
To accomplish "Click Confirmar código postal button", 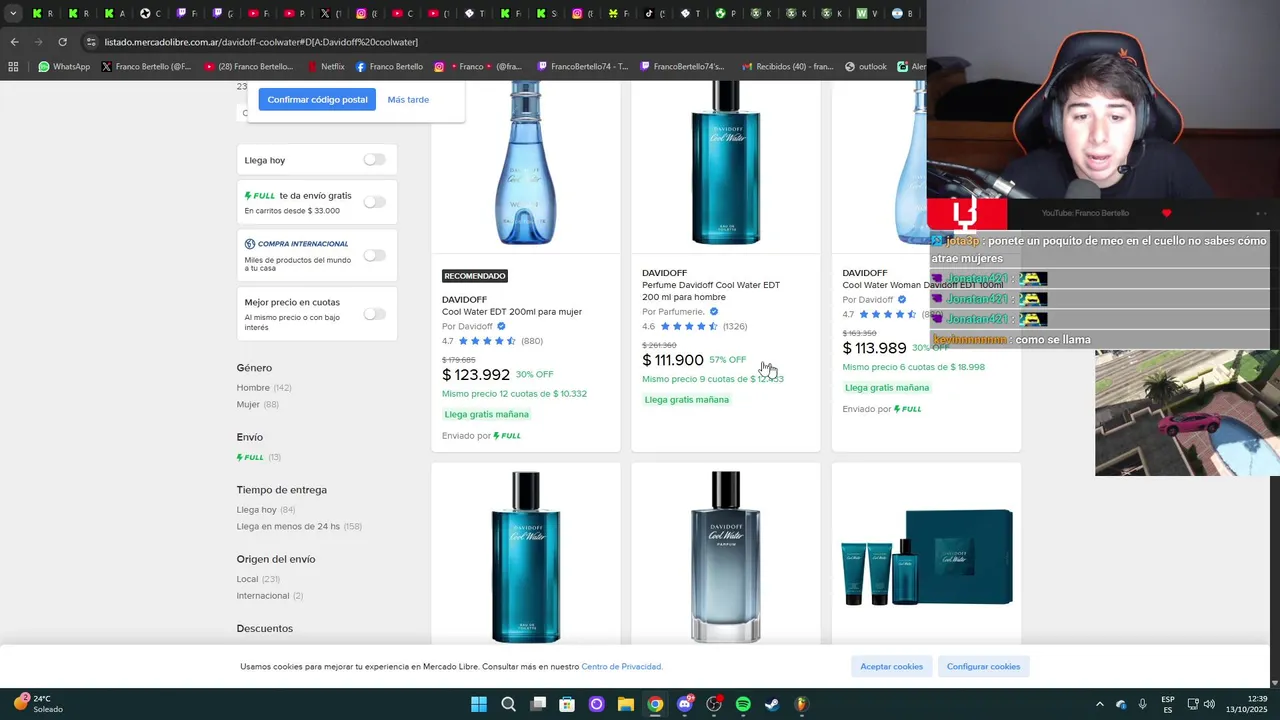I will tap(317, 100).
